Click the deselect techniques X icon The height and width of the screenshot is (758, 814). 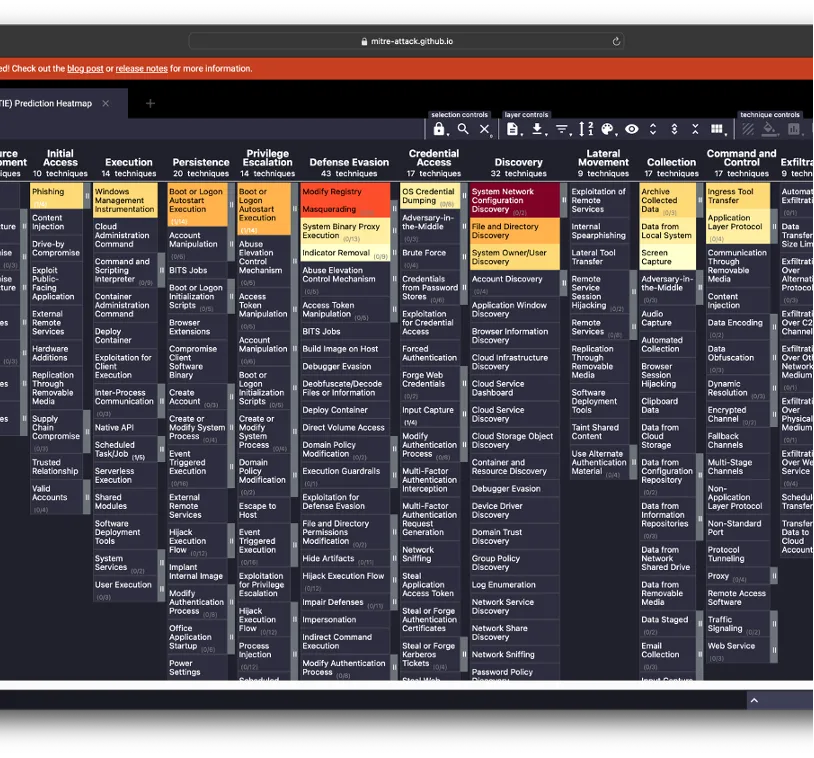tap(485, 129)
